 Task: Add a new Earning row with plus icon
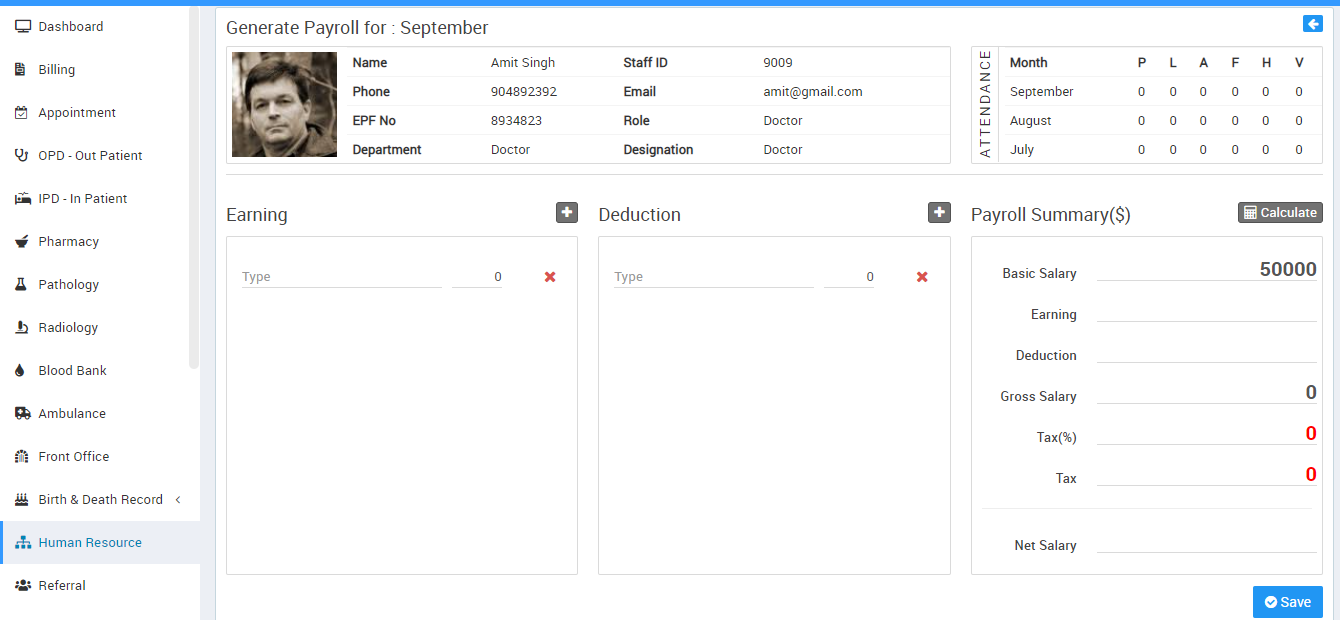(x=567, y=212)
